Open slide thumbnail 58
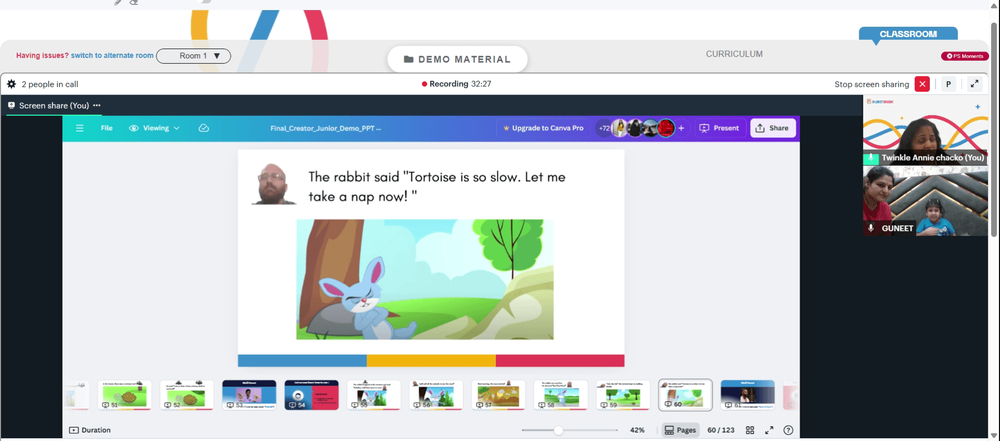This screenshot has height=441, width=1000. pos(561,395)
